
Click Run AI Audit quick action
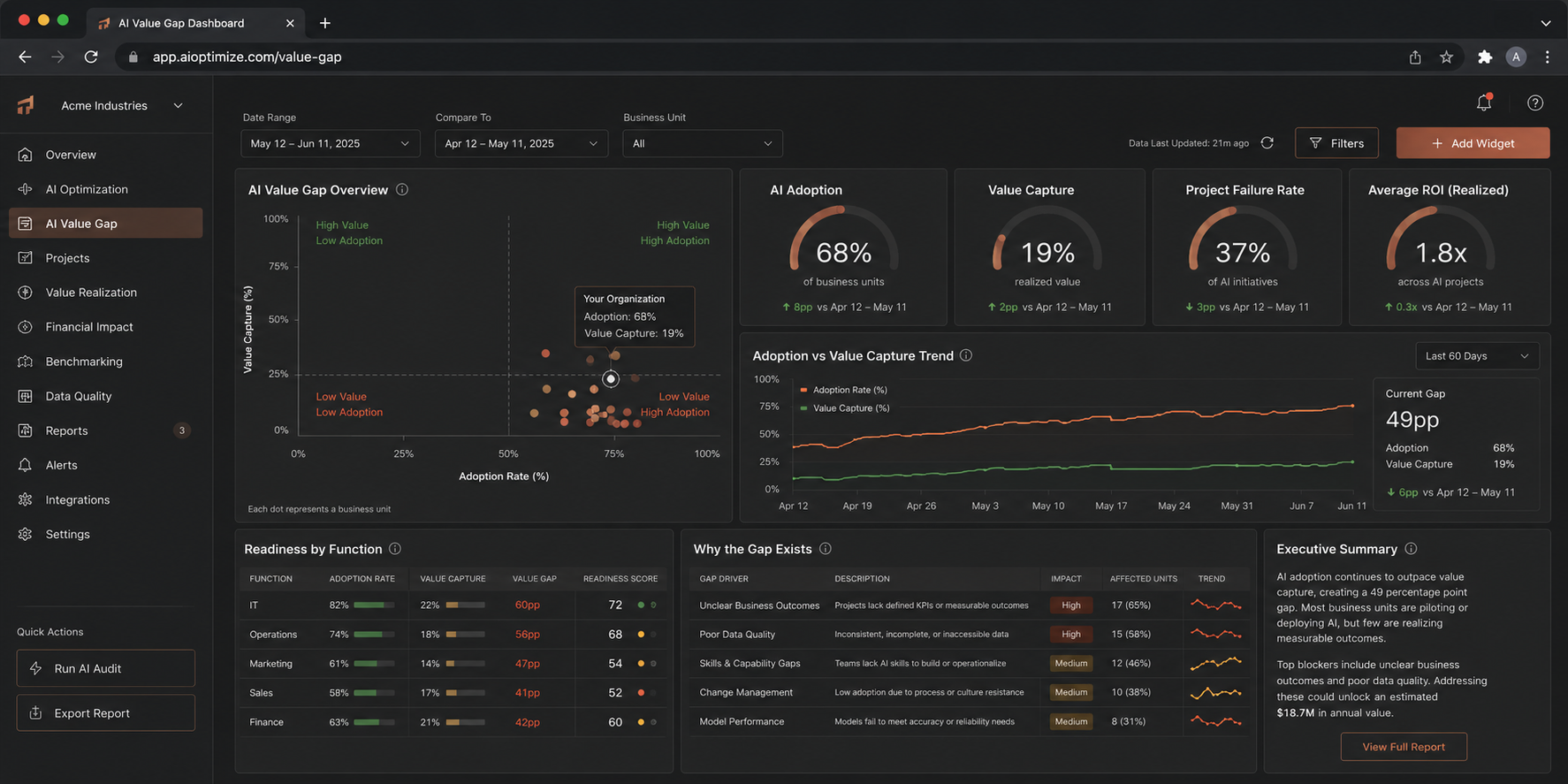[x=105, y=668]
